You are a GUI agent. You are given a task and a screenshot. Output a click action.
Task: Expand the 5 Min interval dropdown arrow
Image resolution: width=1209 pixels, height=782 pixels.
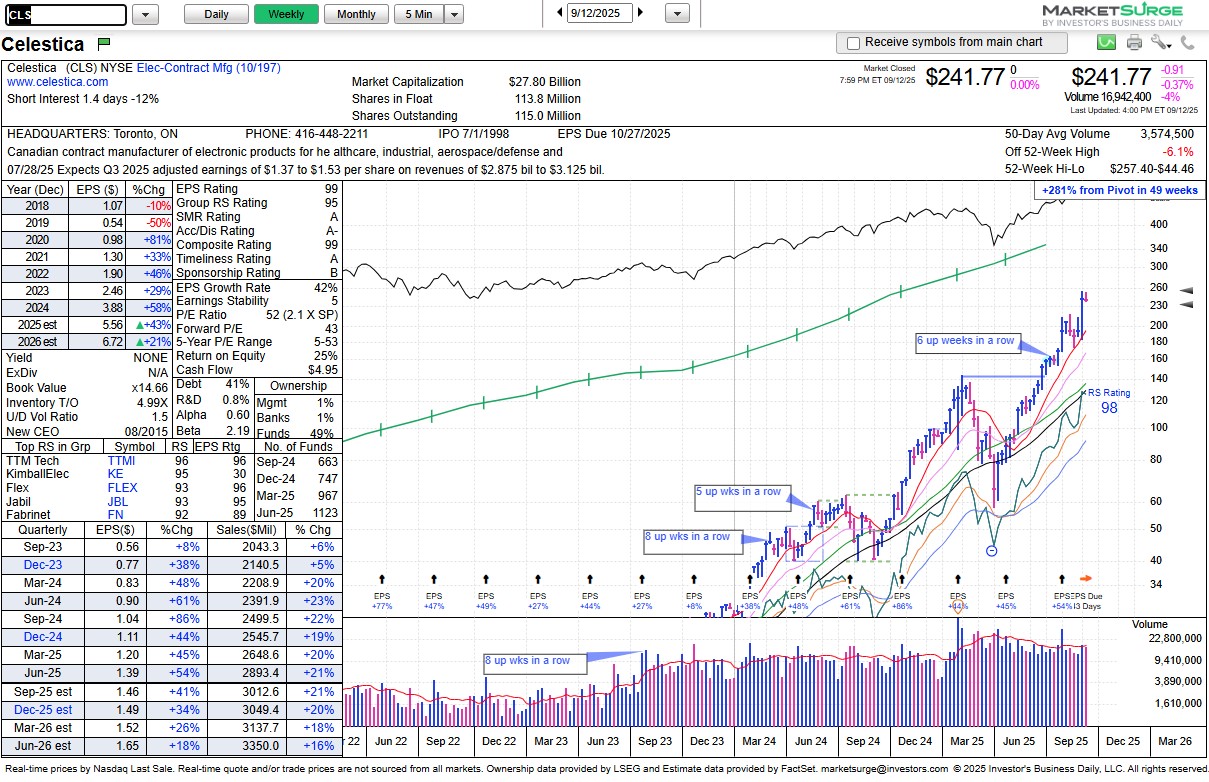454,14
